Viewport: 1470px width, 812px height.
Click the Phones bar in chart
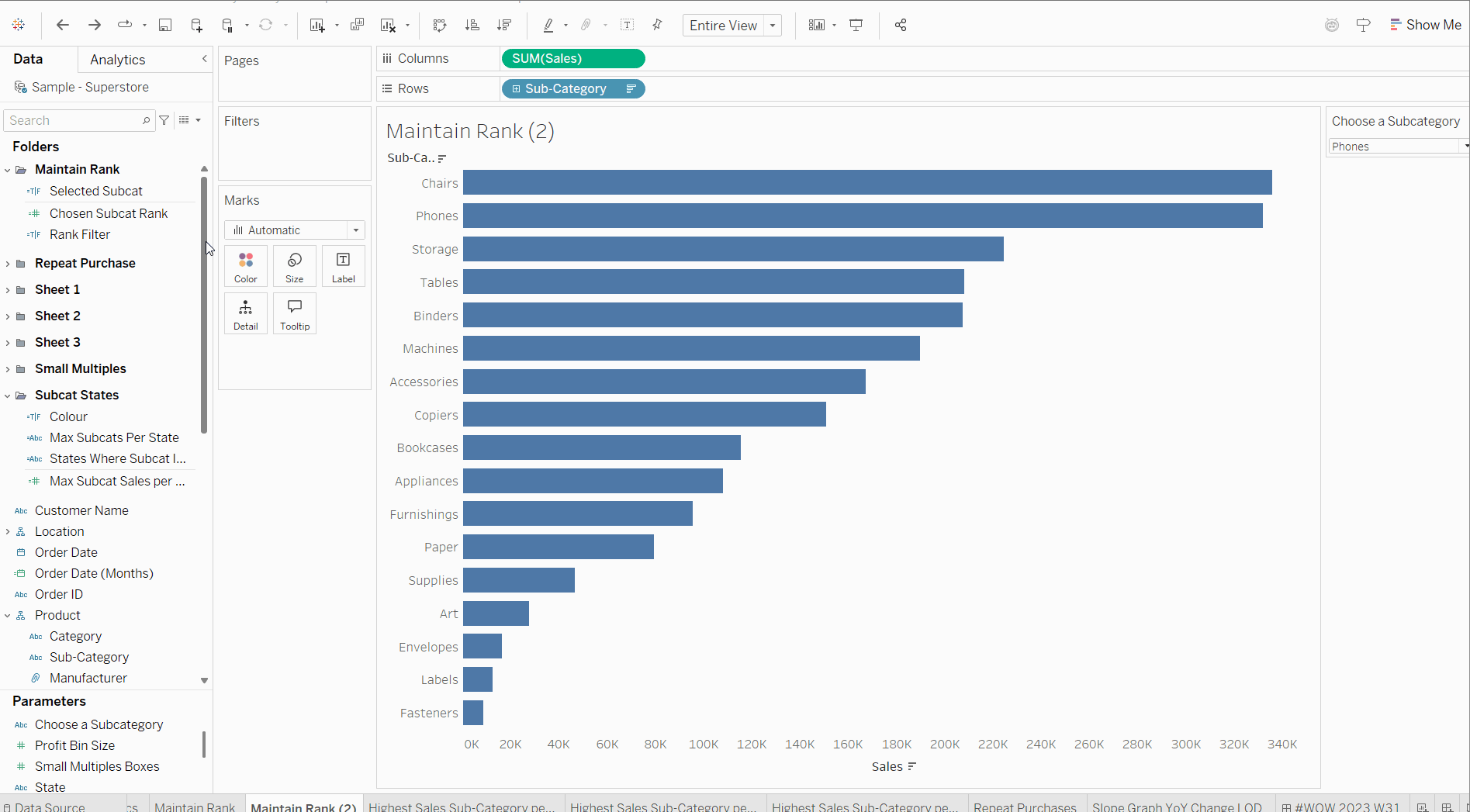click(x=862, y=216)
